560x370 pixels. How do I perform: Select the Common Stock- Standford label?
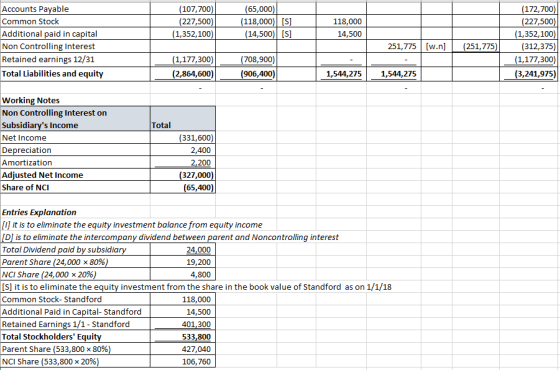pos(52,299)
